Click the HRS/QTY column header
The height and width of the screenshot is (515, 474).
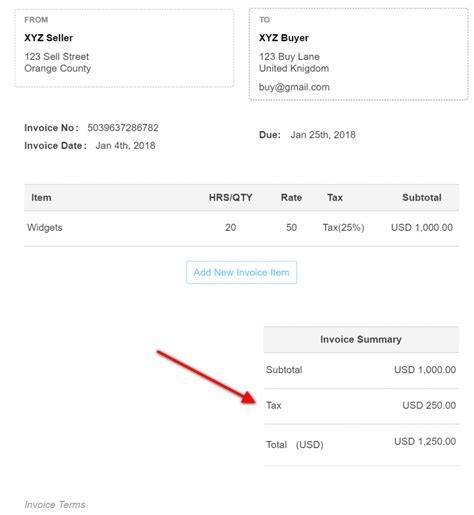coord(231,198)
